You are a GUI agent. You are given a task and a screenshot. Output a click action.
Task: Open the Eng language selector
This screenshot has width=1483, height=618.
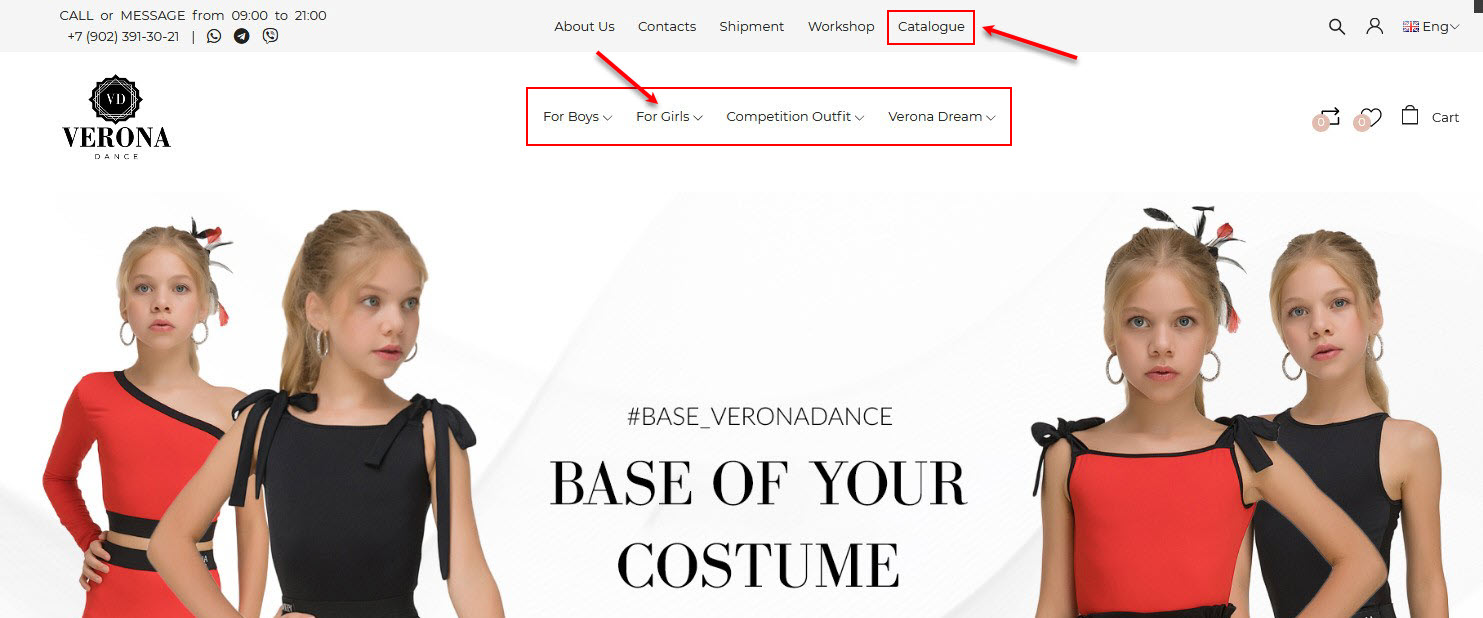coord(1431,27)
